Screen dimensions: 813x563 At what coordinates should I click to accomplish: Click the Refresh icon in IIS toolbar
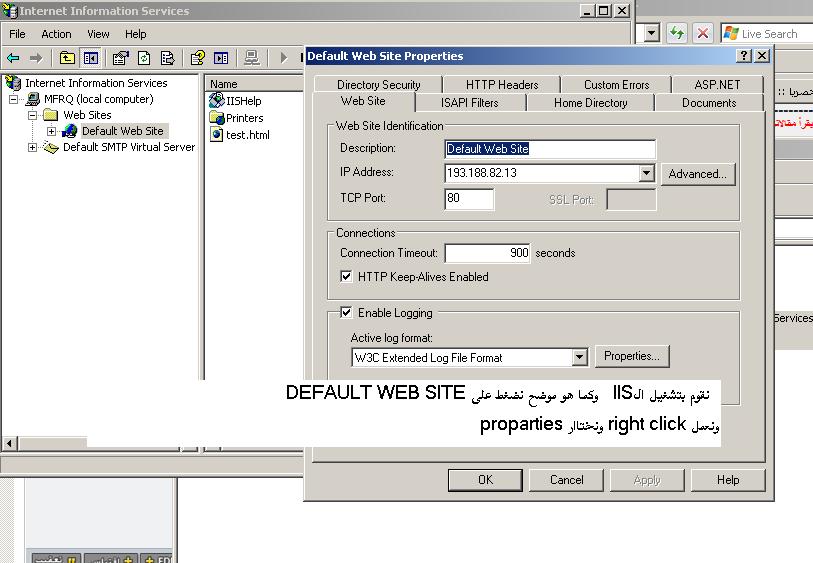click(x=144, y=58)
